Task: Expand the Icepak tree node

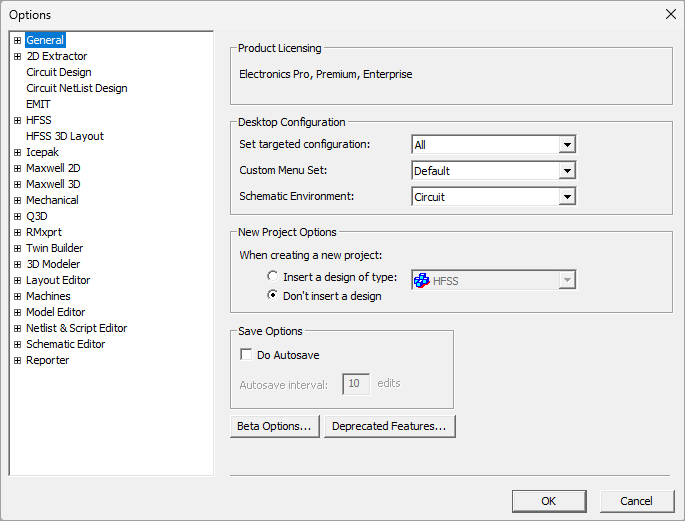Action: tap(17, 152)
